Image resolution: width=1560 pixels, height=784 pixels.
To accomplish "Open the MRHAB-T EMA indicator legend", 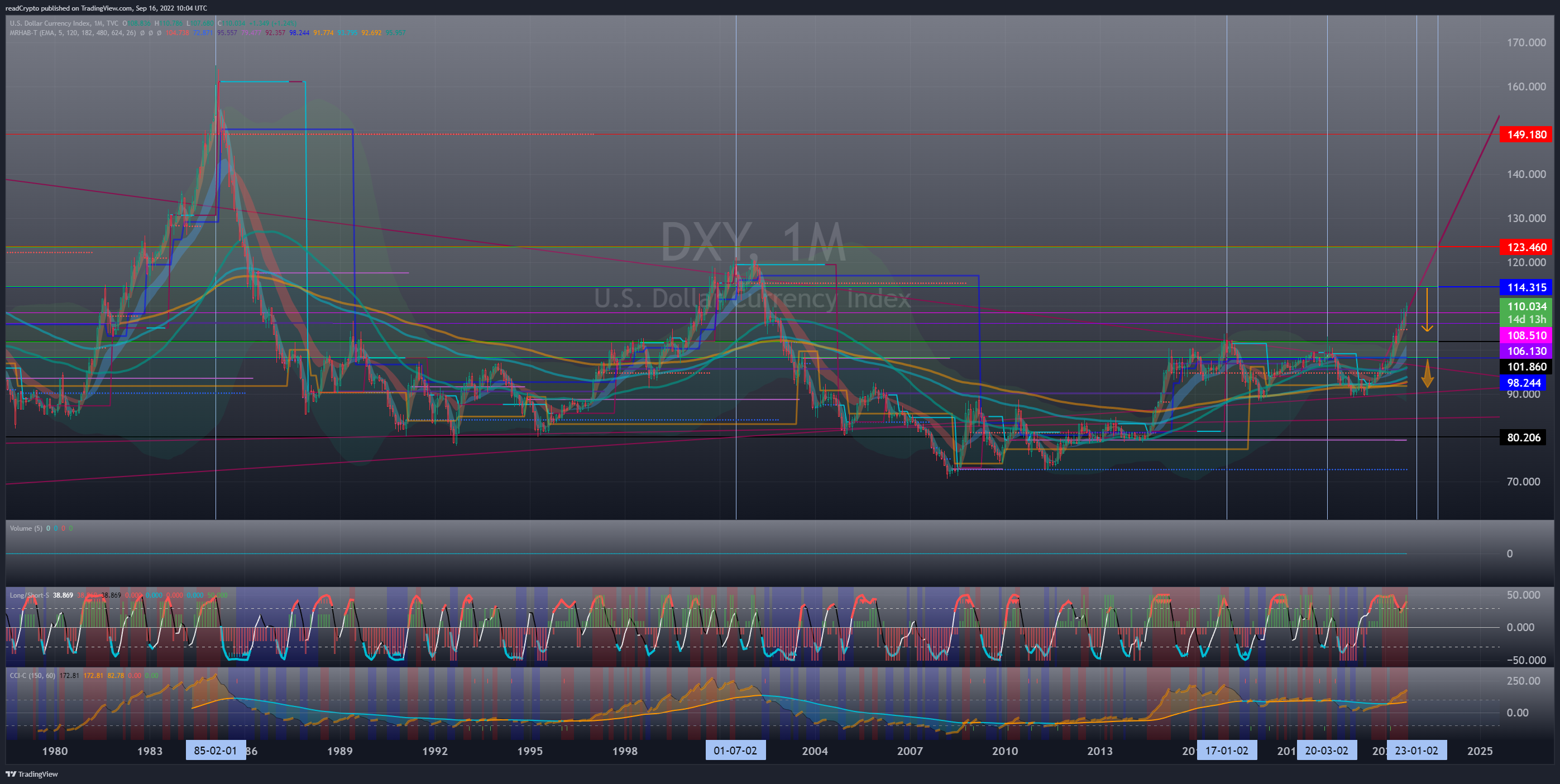I will point(73,33).
